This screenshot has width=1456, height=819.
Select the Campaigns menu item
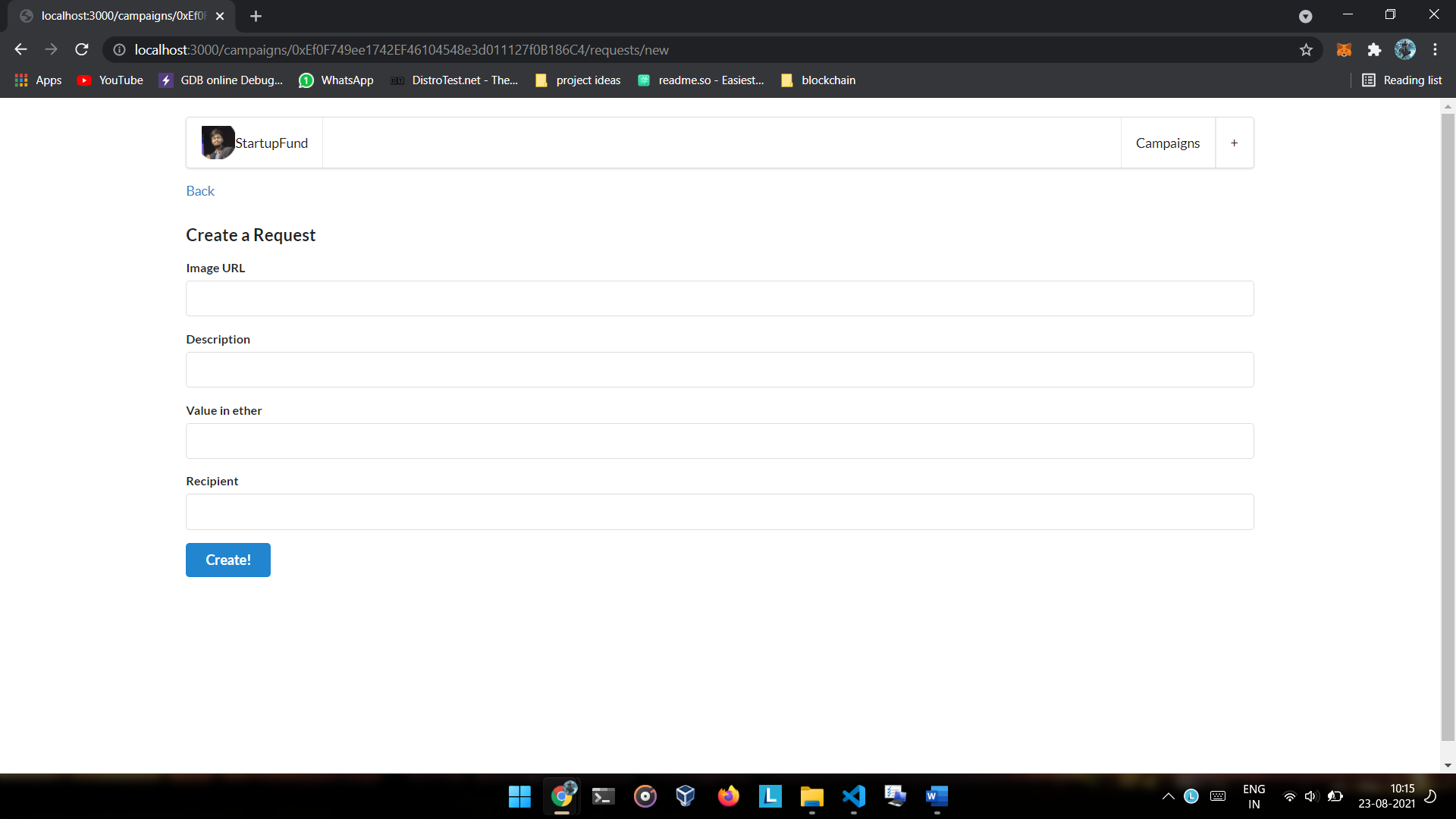tap(1167, 143)
